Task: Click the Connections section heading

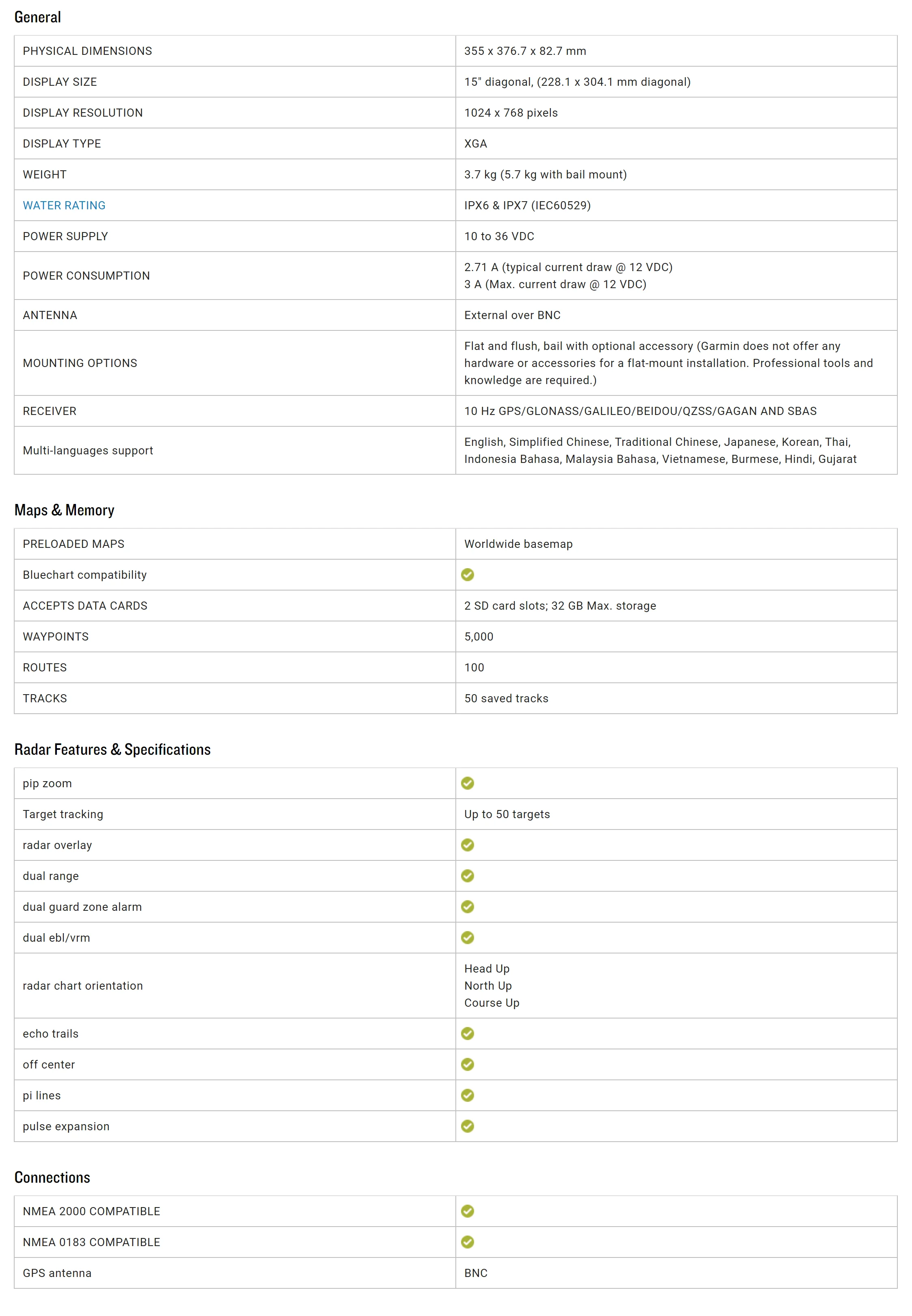Action: (x=52, y=1178)
